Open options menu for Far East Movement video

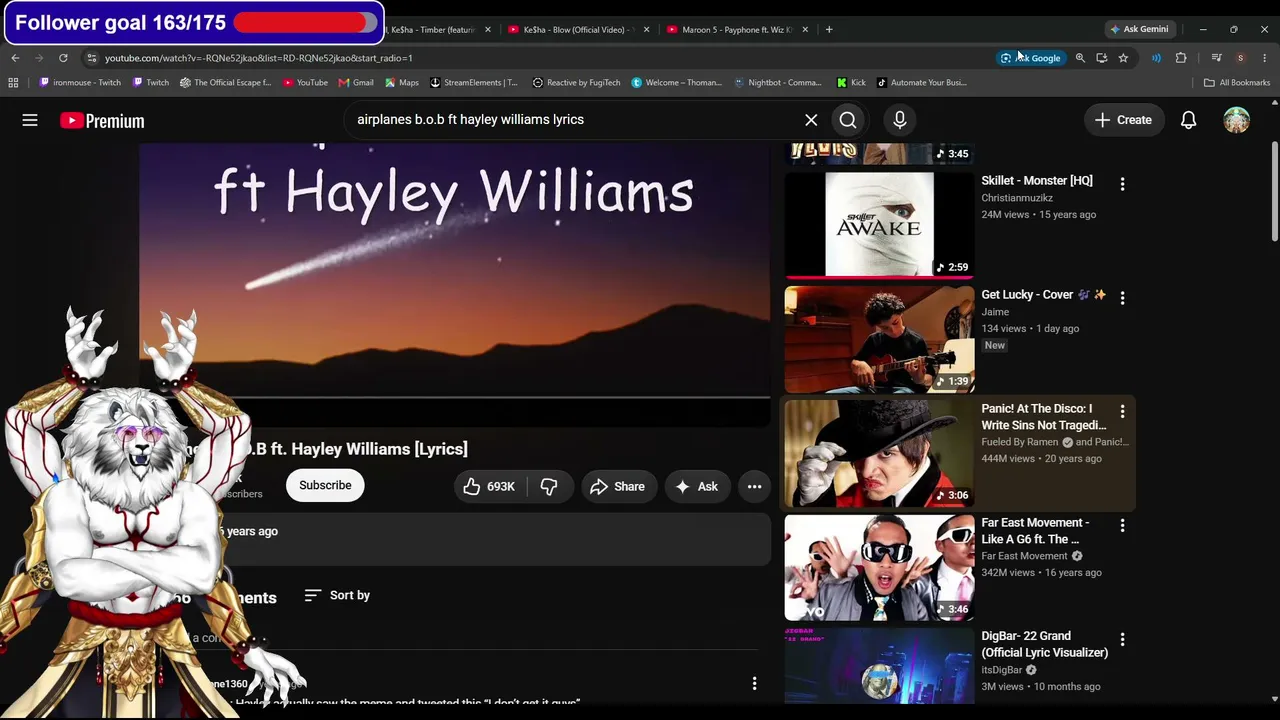(x=1122, y=526)
